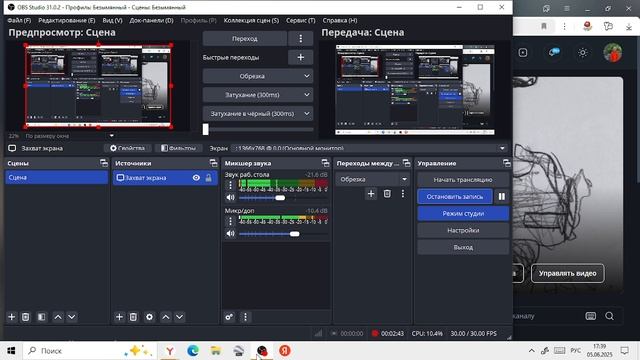The width and height of the screenshot is (640, 360).
Task: Add a new source with plus icon
Action: click(x=119, y=317)
